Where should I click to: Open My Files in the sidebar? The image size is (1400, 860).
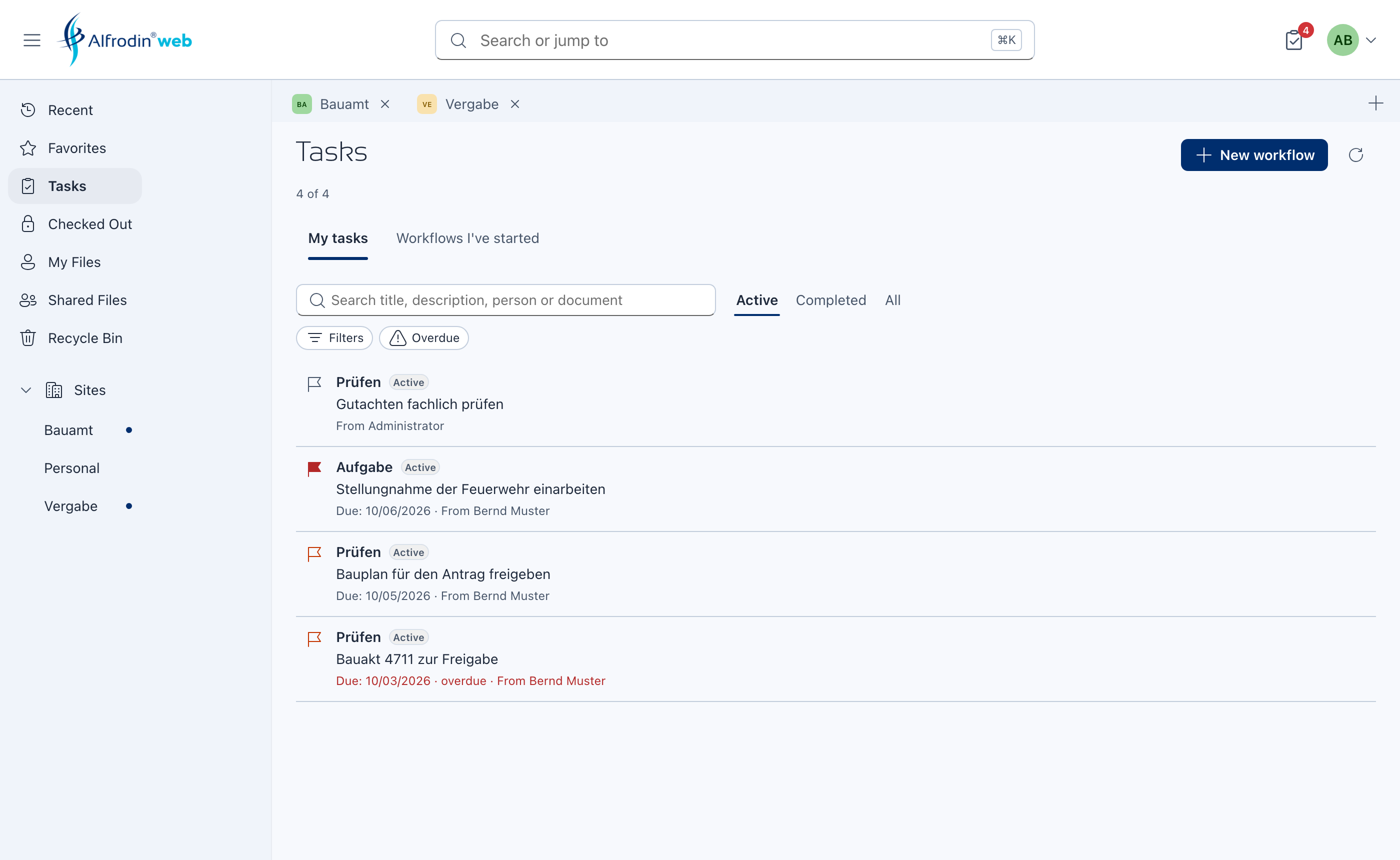tap(75, 262)
